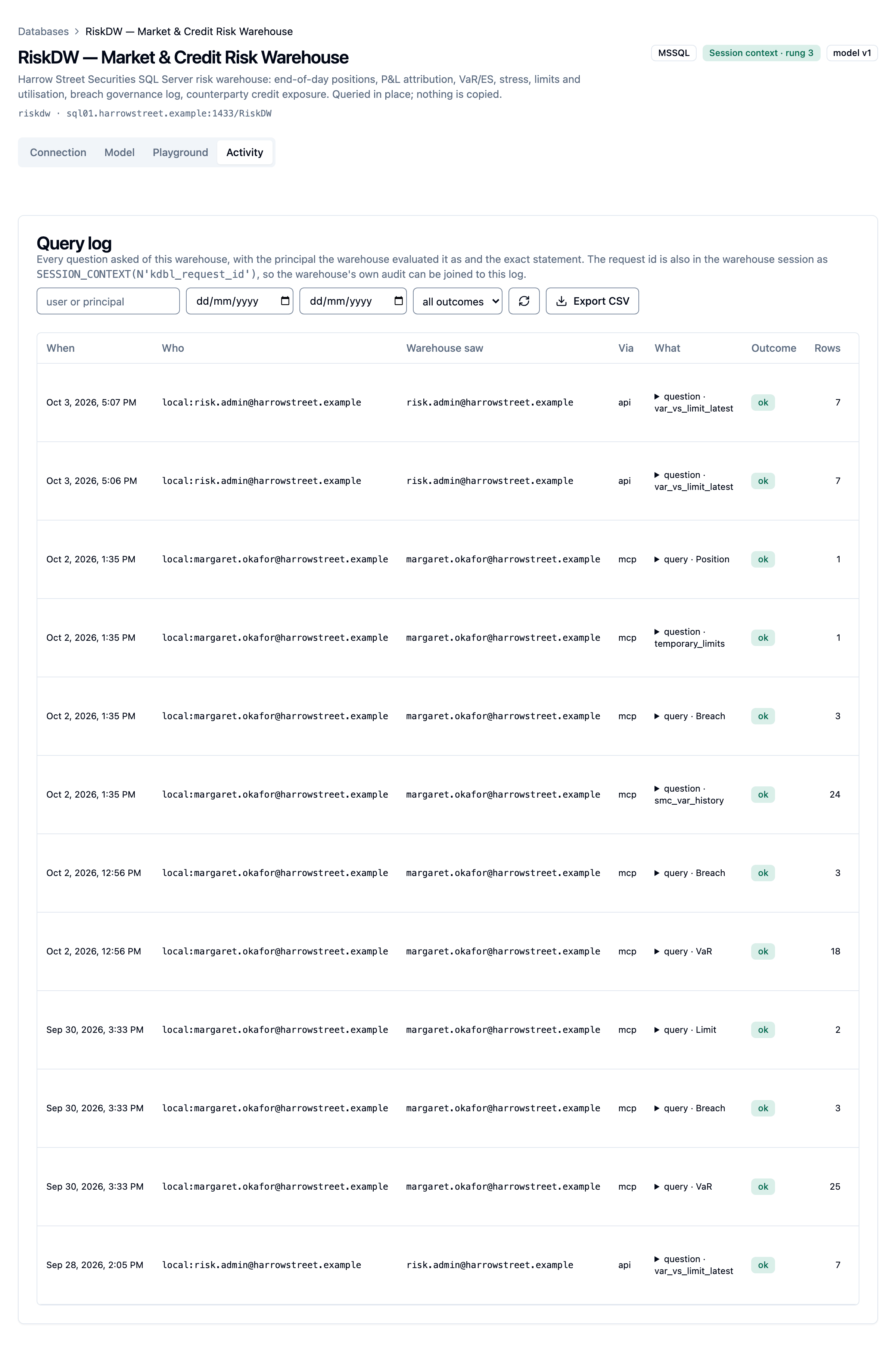The height and width of the screenshot is (1348, 896).
Task: Click the Outcome column header
Action: [773, 348]
